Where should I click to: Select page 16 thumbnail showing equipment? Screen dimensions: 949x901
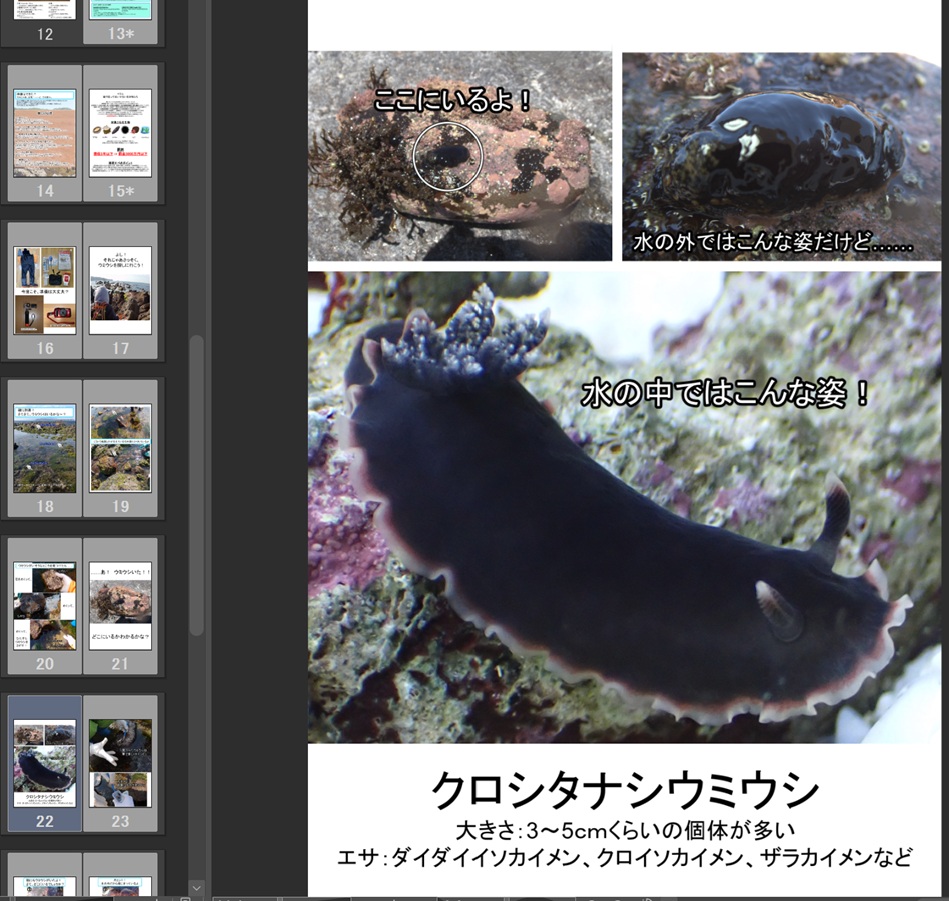(45, 290)
